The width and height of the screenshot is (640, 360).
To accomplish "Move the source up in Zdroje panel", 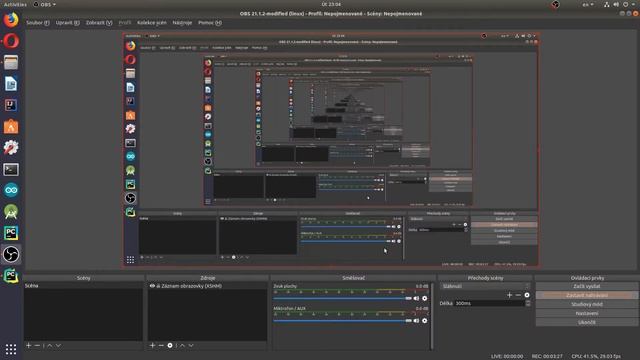I will pyautogui.click(x=182, y=345).
